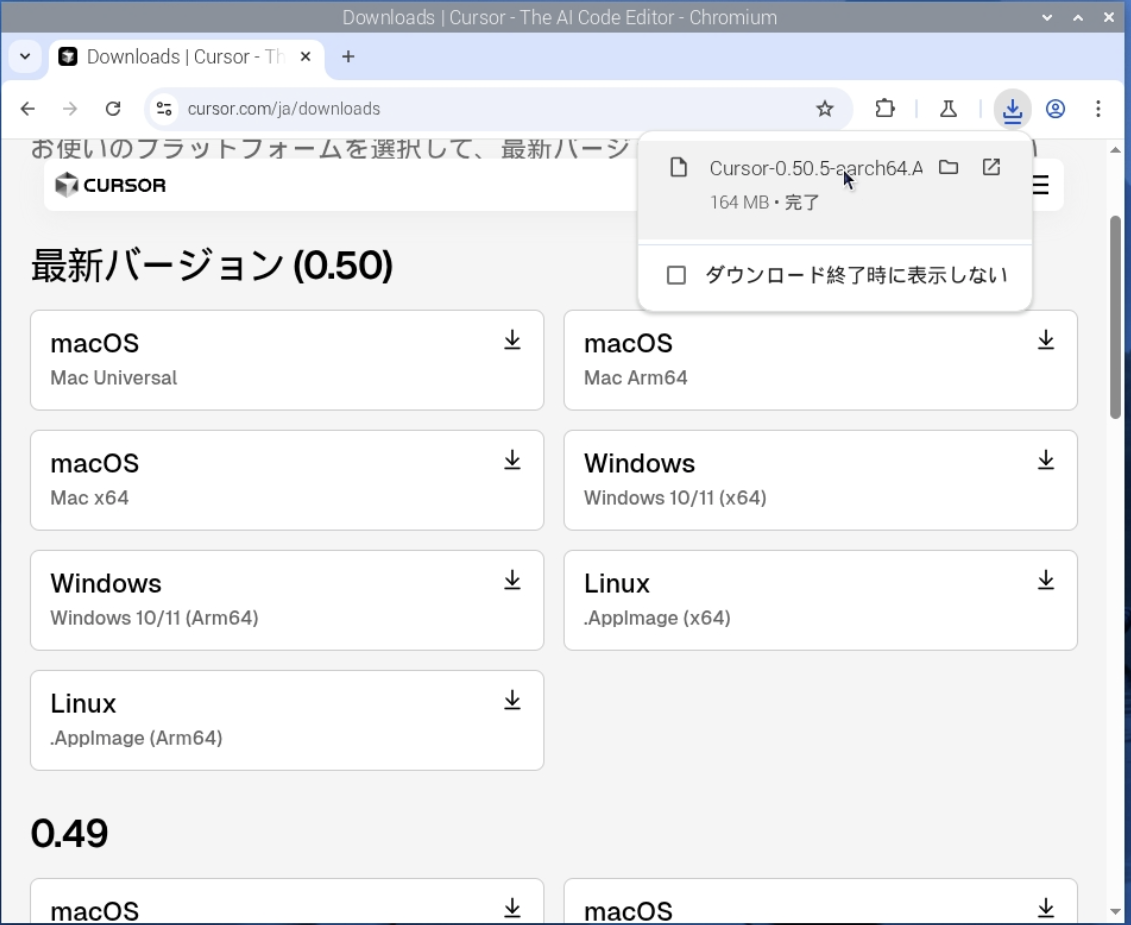Viewport: 1131px width, 925px height.
Task: Click the 'Windows 10/11 (x64)' subtitle text
Action: click(x=675, y=498)
